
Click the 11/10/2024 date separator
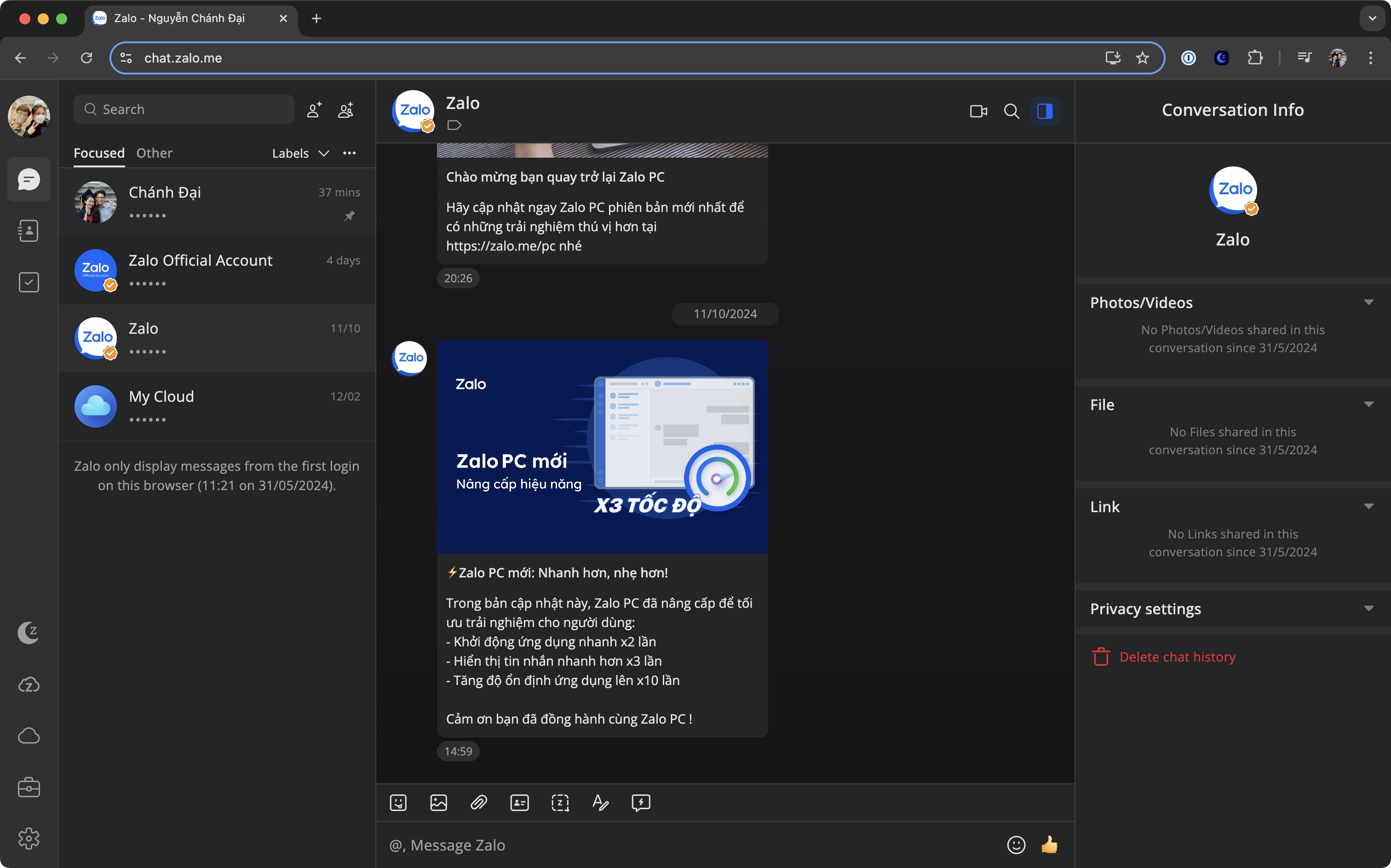725,314
